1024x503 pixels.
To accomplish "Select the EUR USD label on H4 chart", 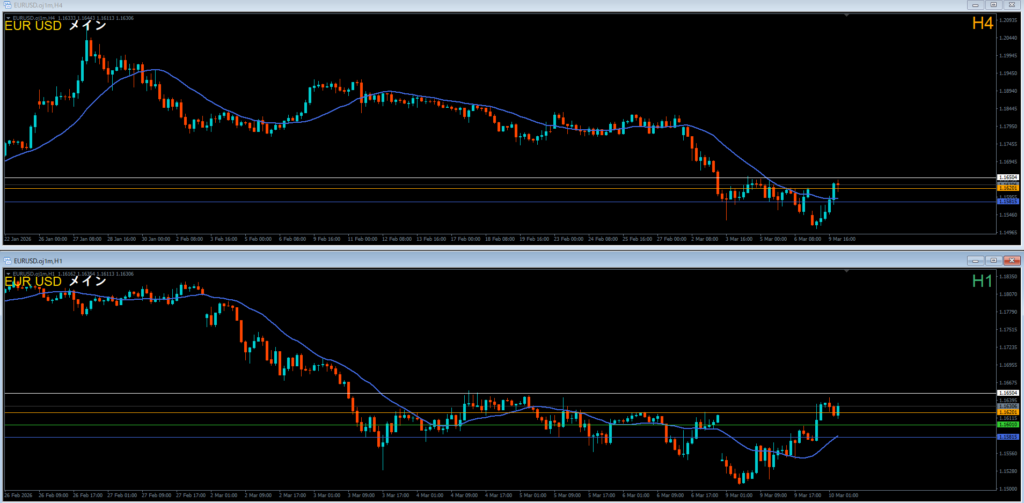I will point(33,26).
